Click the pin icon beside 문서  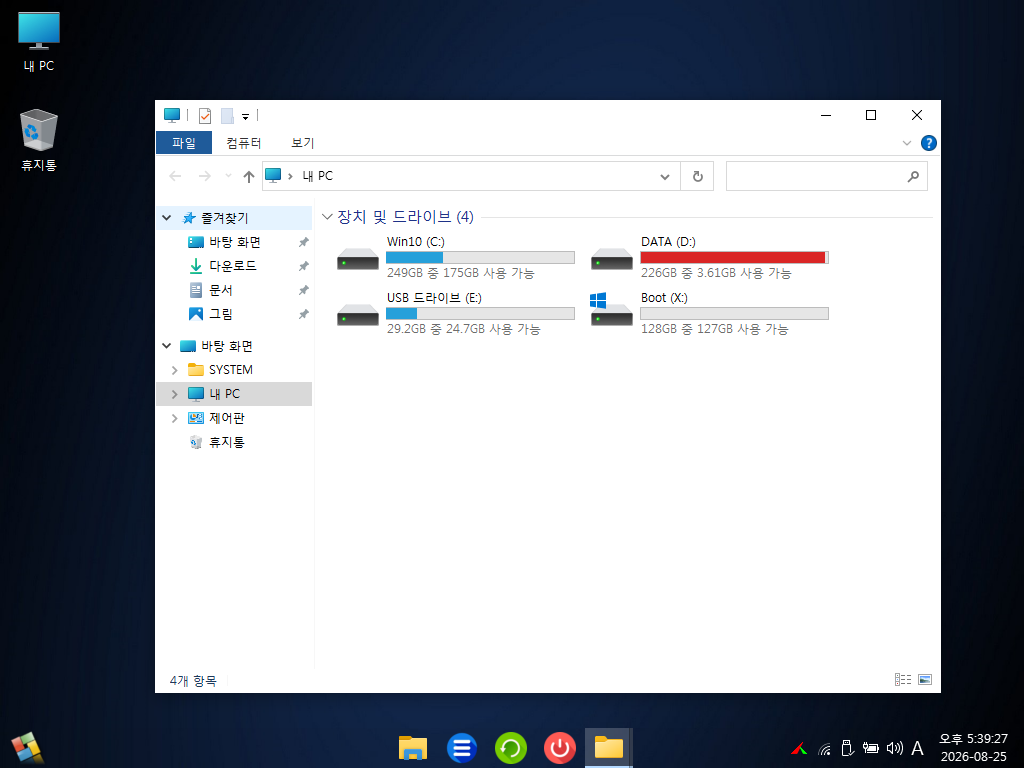tap(303, 290)
